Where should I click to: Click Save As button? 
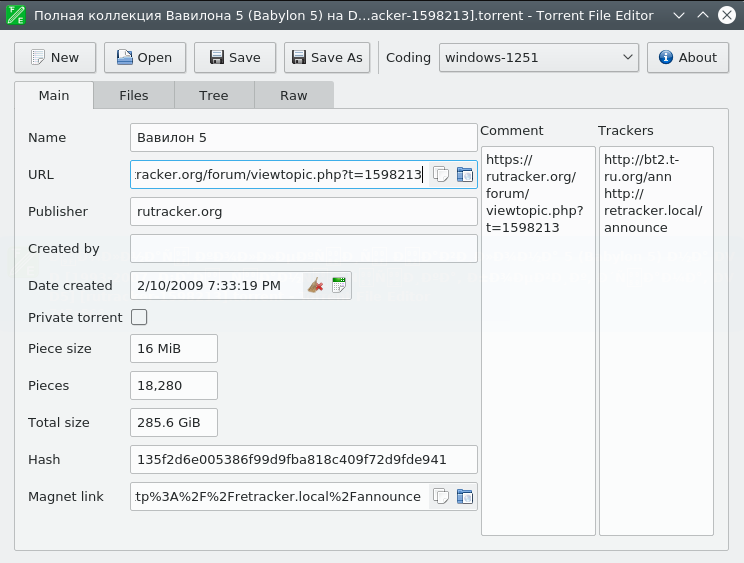click(x=327, y=57)
